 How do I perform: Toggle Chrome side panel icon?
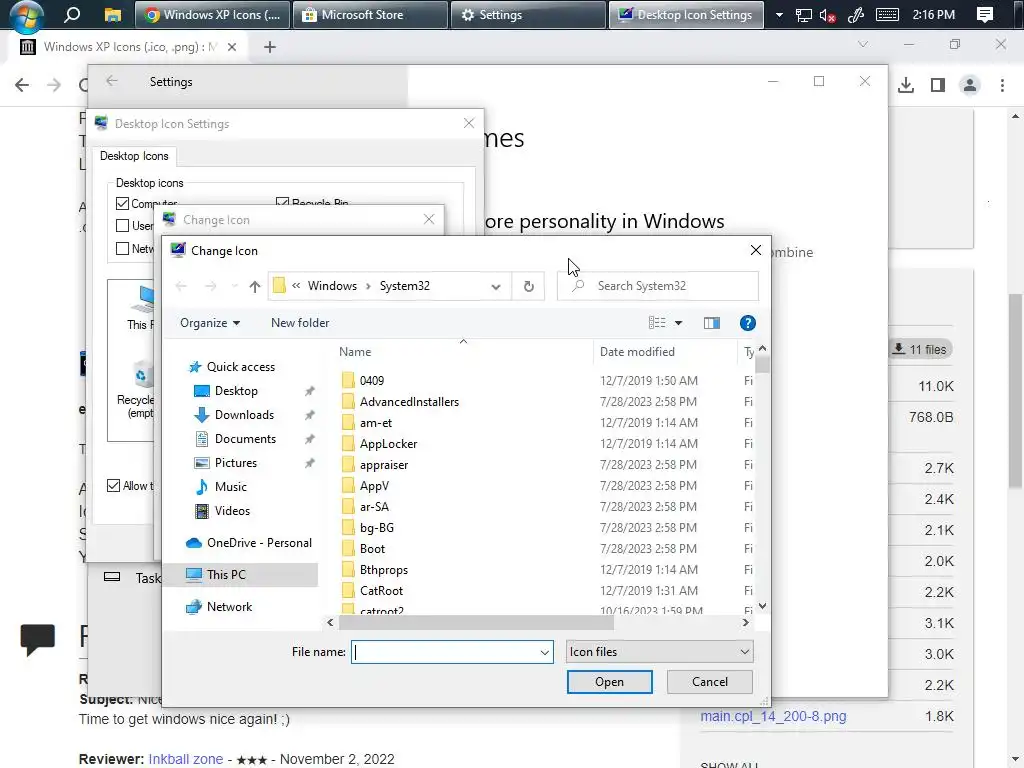(x=938, y=85)
